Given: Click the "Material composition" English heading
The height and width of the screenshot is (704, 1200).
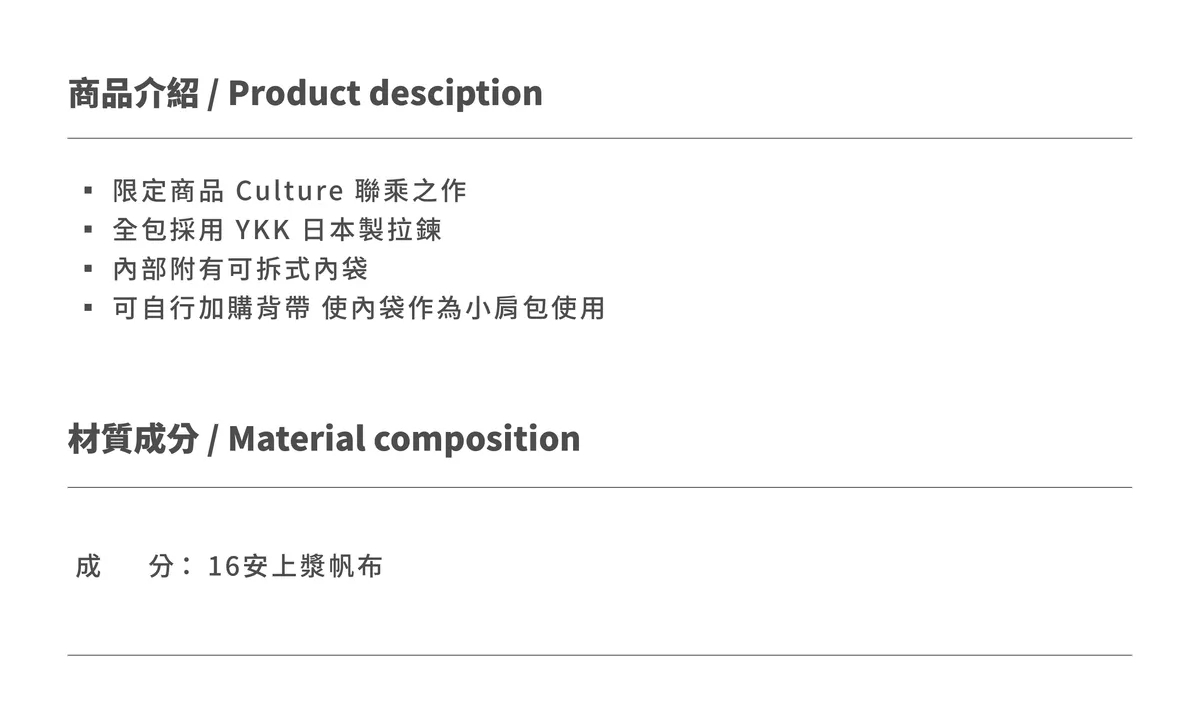Looking at the screenshot, I should pos(404,438).
